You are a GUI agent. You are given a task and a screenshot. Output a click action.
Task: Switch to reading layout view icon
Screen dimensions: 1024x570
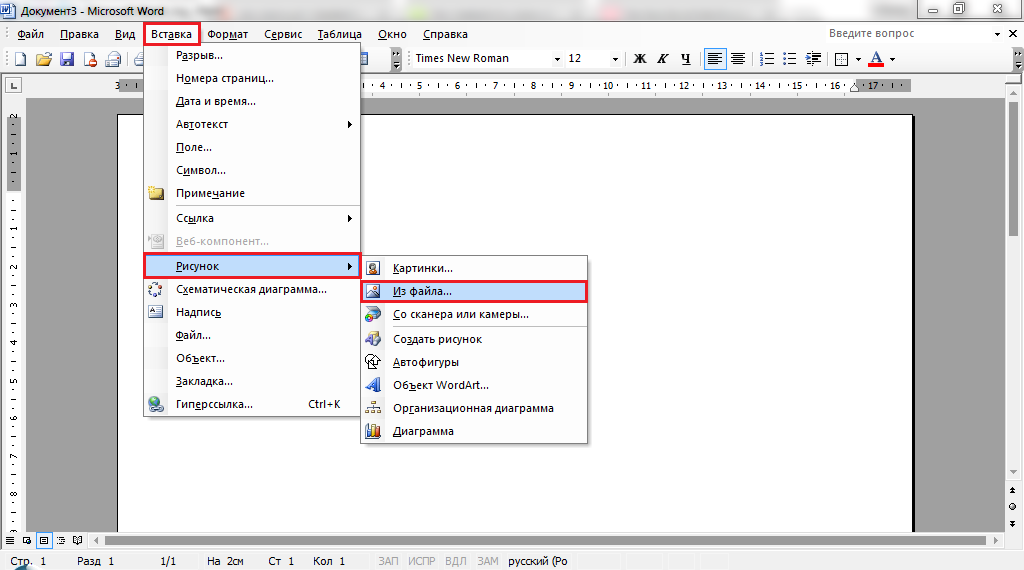pos(77,540)
